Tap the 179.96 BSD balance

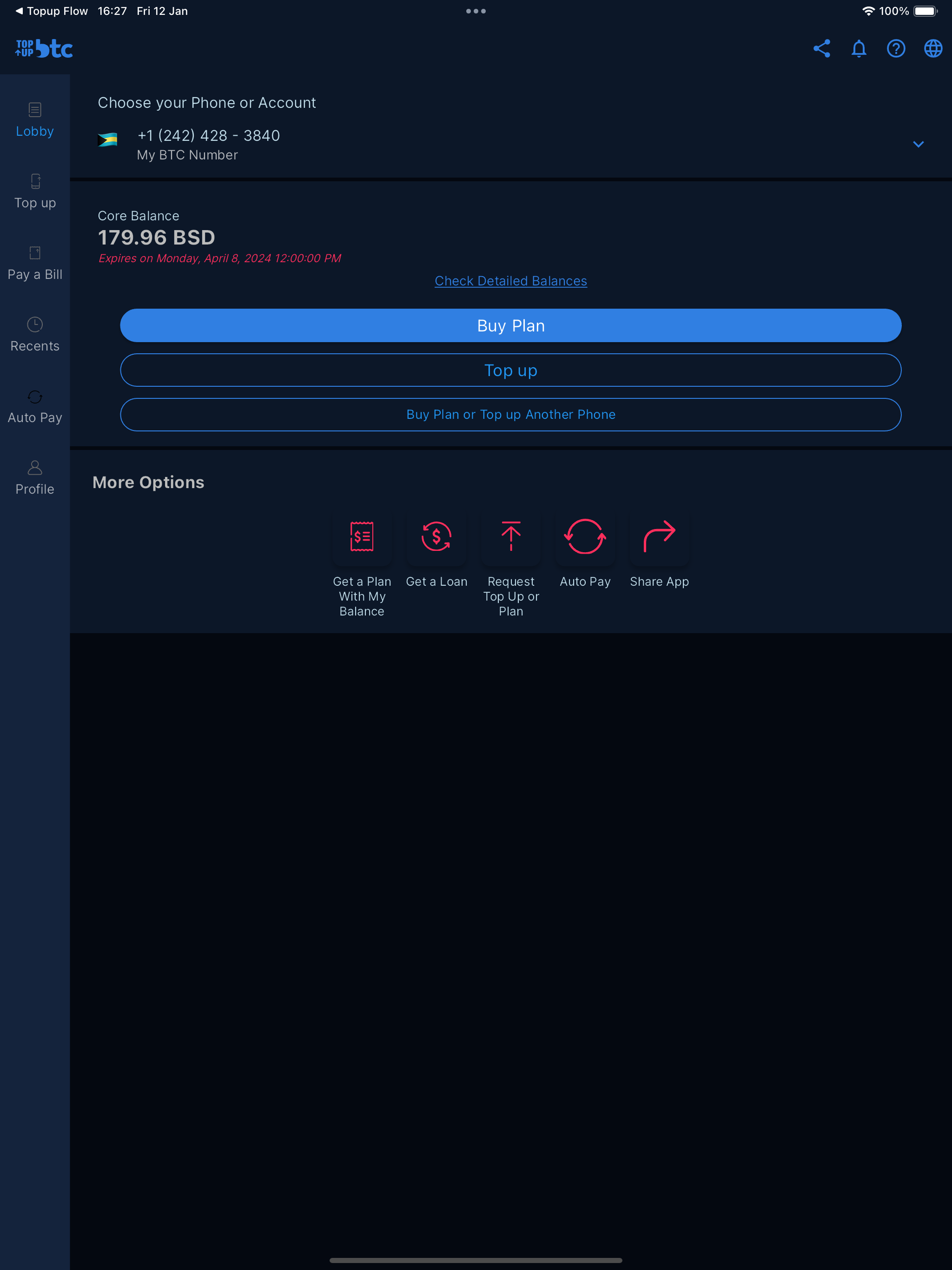[x=157, y=237]
